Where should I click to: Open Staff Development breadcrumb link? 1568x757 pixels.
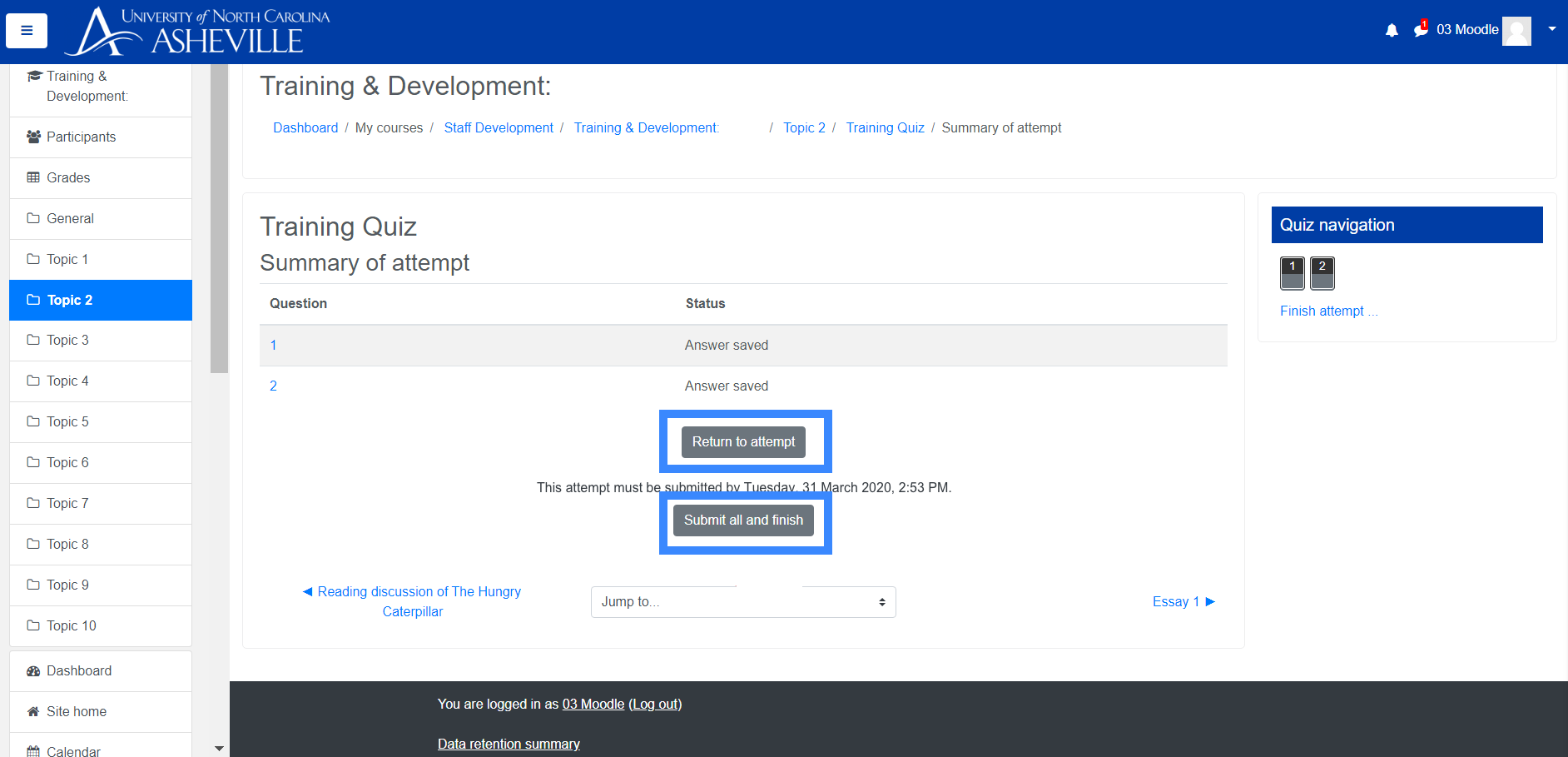click(x=499, y=128)
